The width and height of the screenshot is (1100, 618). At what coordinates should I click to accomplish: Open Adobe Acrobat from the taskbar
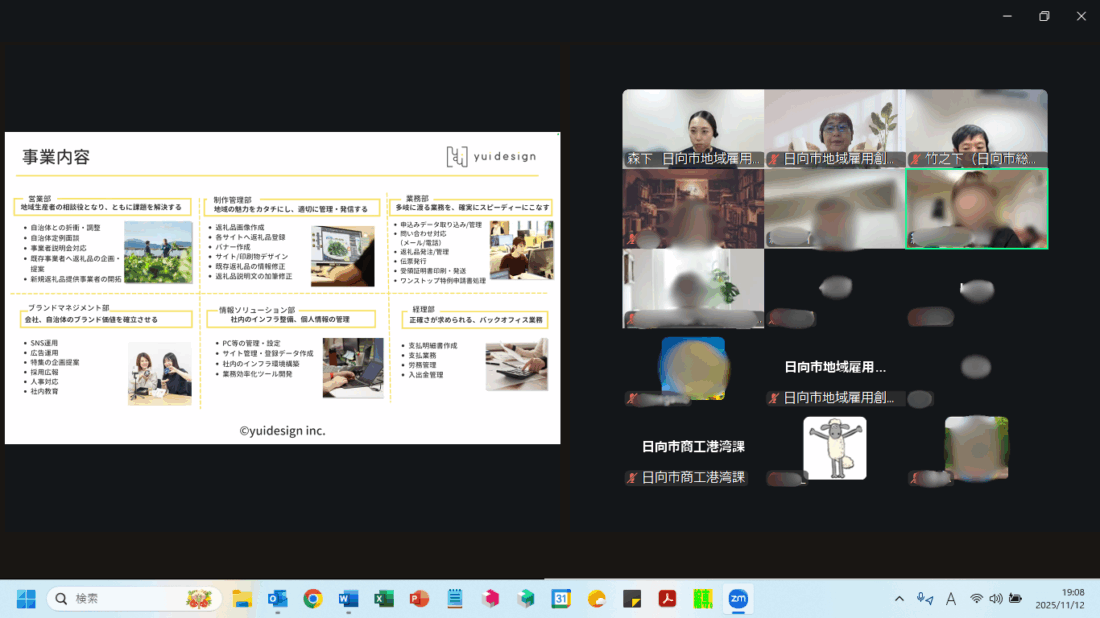[x=667, y=599]
